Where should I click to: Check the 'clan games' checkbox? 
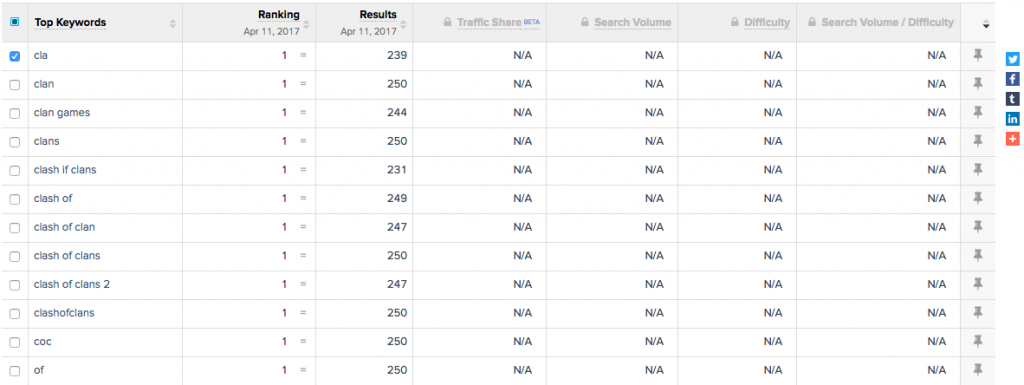(14, 114)
